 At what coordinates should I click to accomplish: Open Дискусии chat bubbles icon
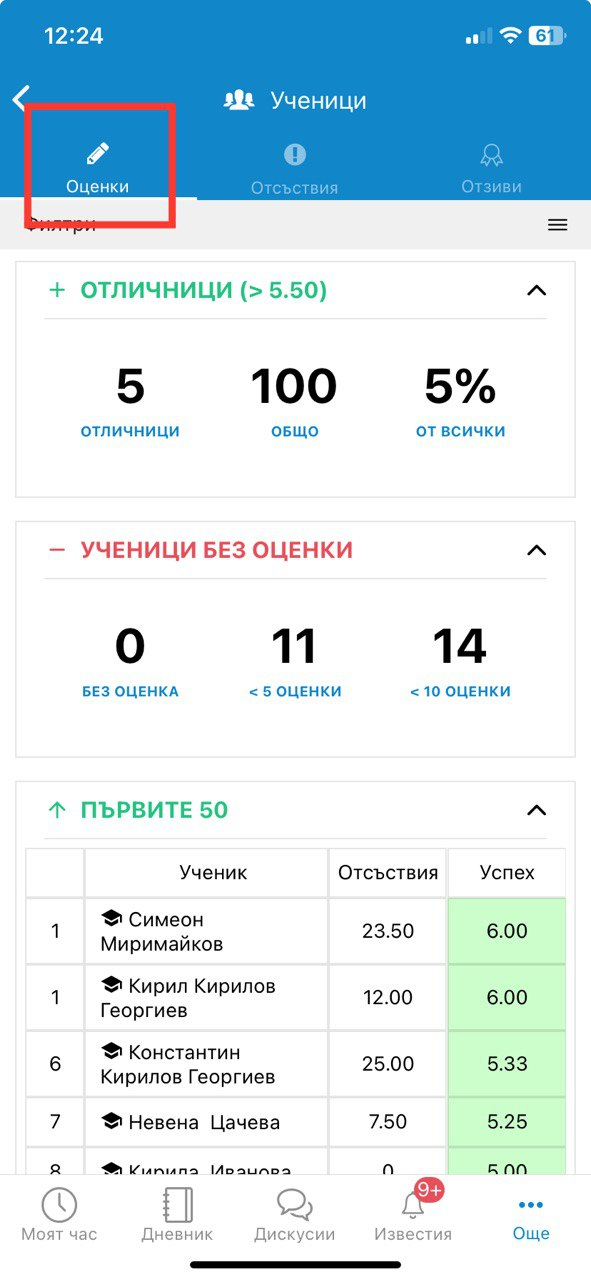[294, 1205]
